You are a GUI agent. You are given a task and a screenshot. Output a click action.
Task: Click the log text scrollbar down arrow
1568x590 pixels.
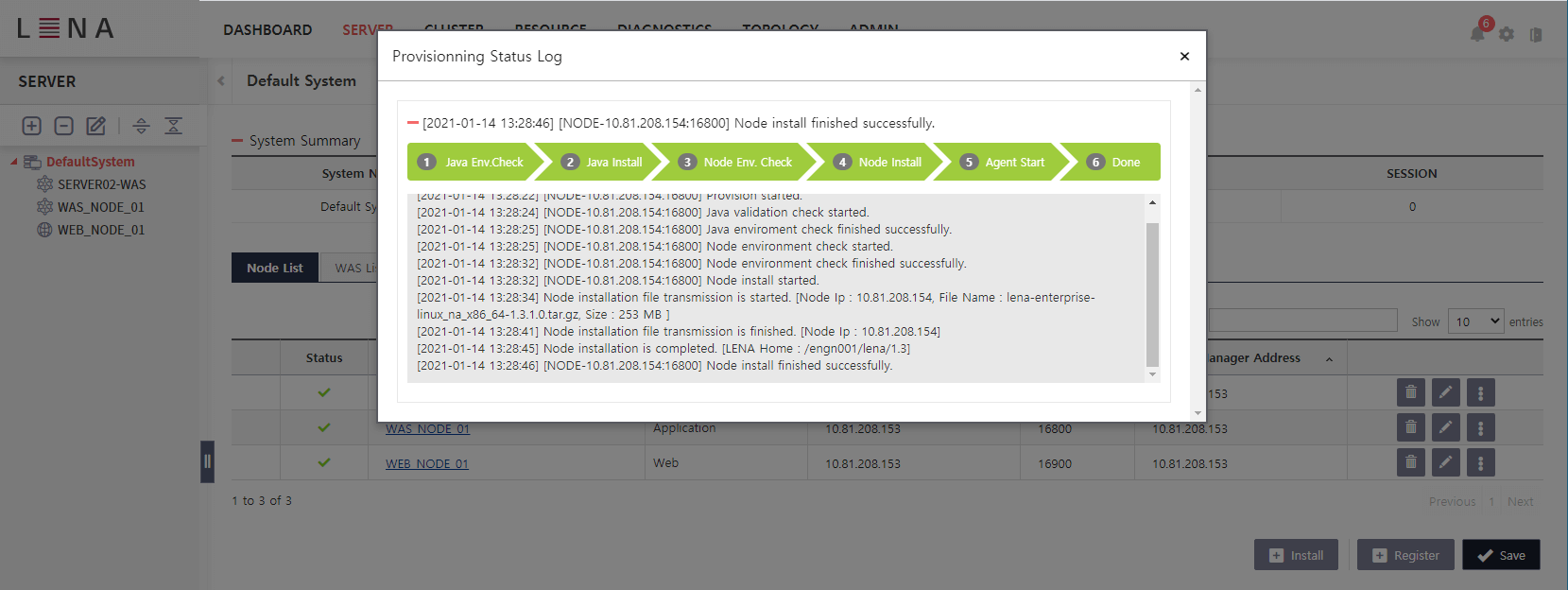tap(1152, 374)
